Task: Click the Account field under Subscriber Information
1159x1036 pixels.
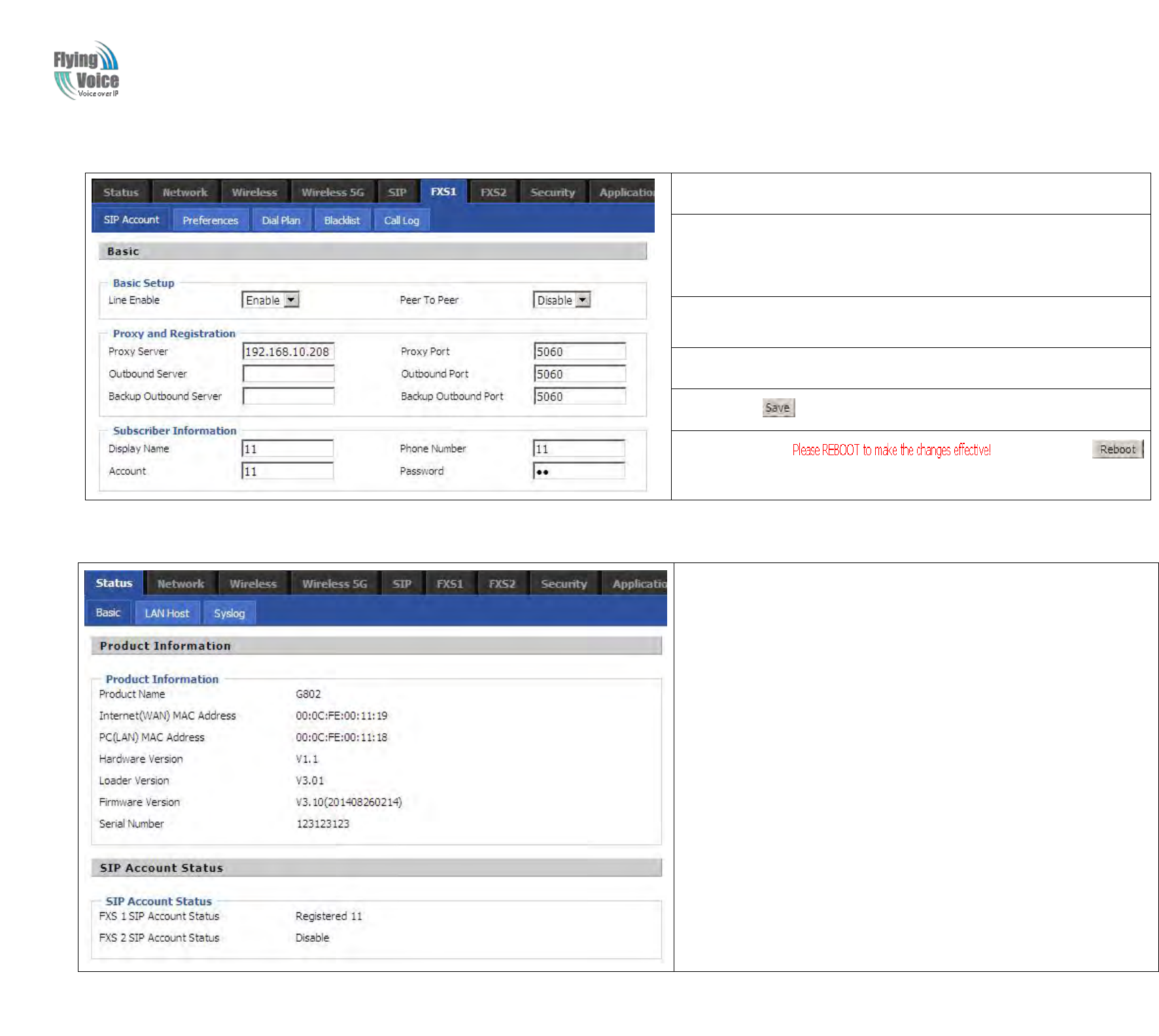Action: tap(288, 471)
